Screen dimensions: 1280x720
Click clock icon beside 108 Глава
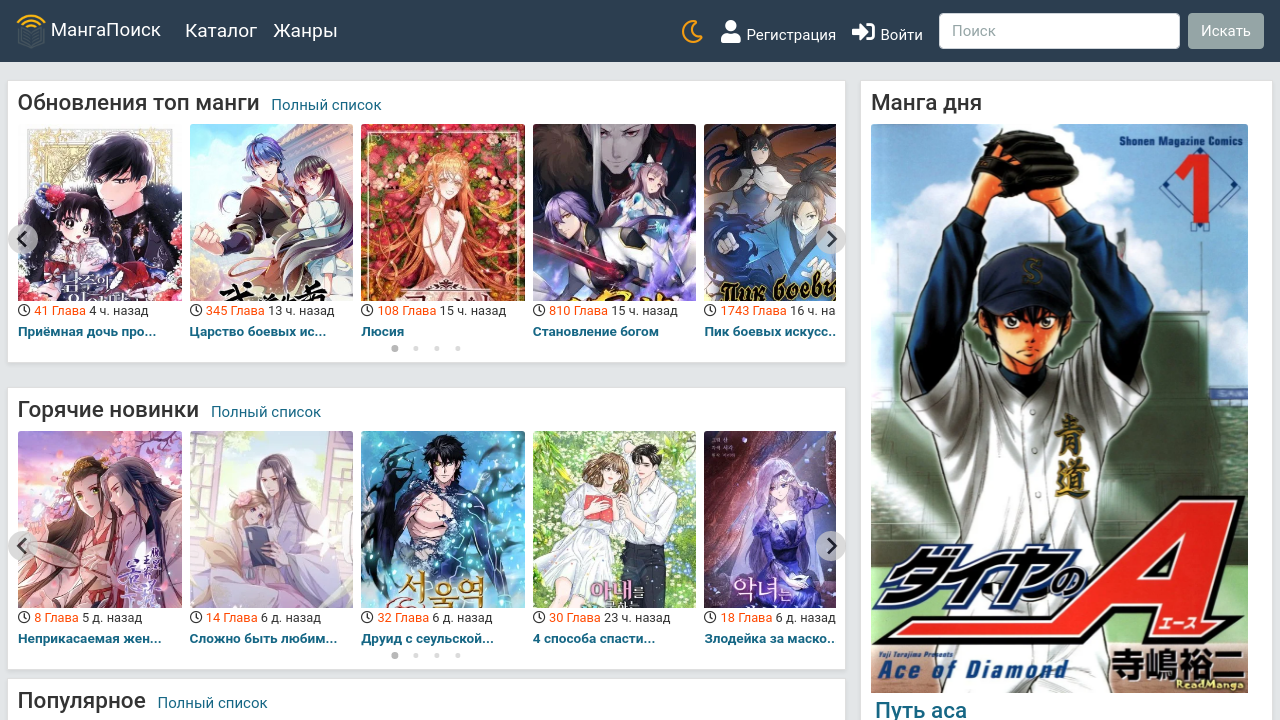pos(368,311)
